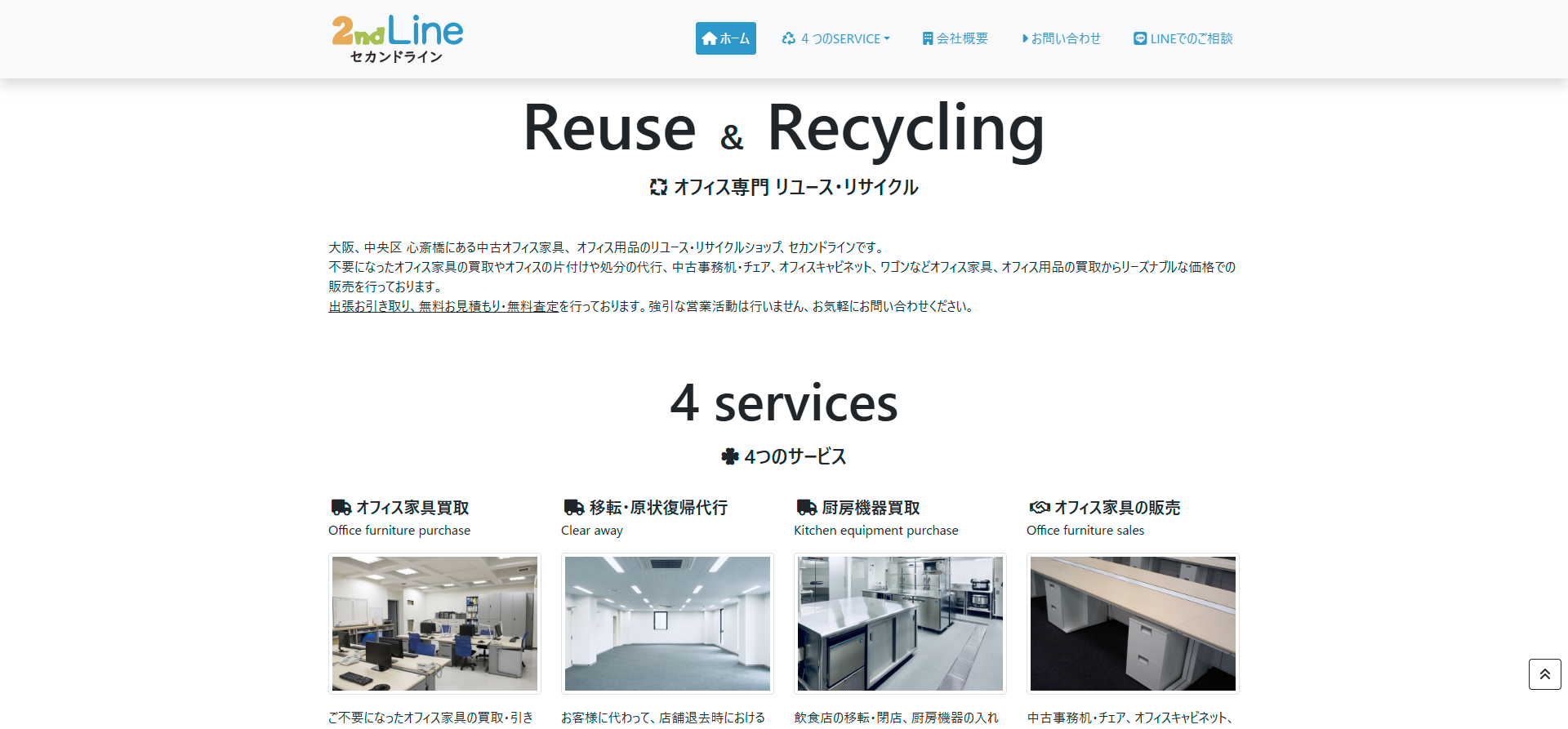Screen dimensions: 1568x729
Task: Click the 厨房機器買取 service heading
Action: click(871, 508)
